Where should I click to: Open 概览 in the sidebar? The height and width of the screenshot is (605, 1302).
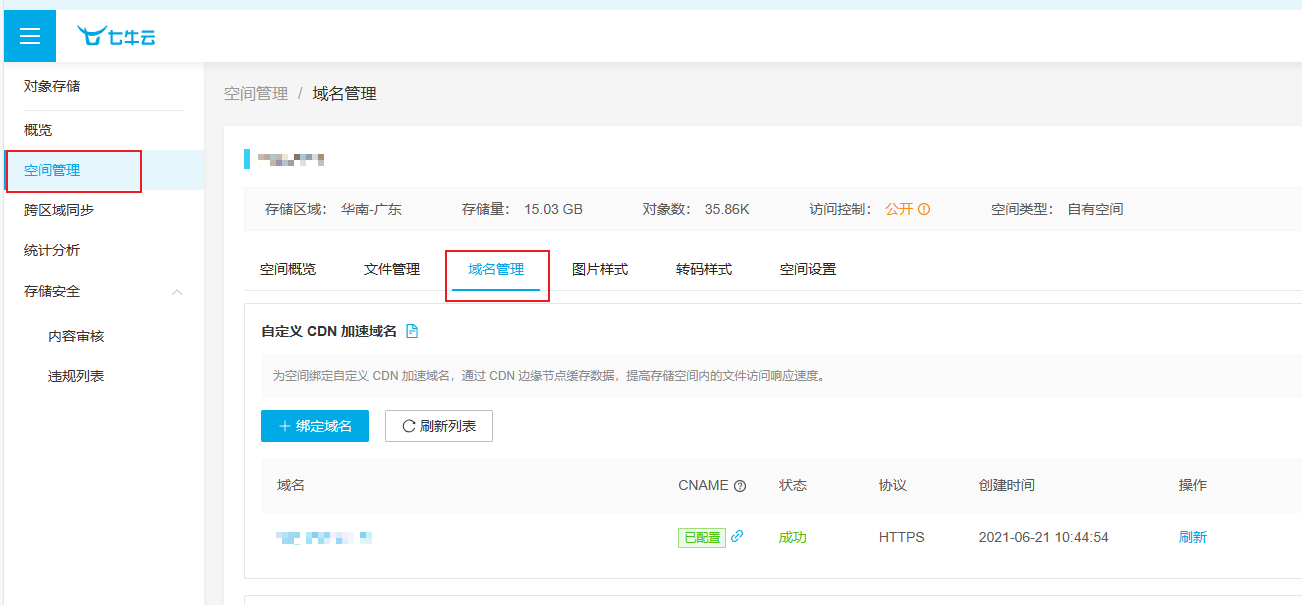pos(38,130)
